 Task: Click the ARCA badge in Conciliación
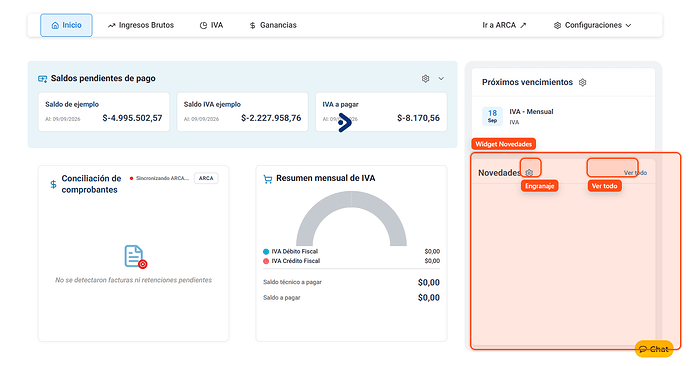206,178
